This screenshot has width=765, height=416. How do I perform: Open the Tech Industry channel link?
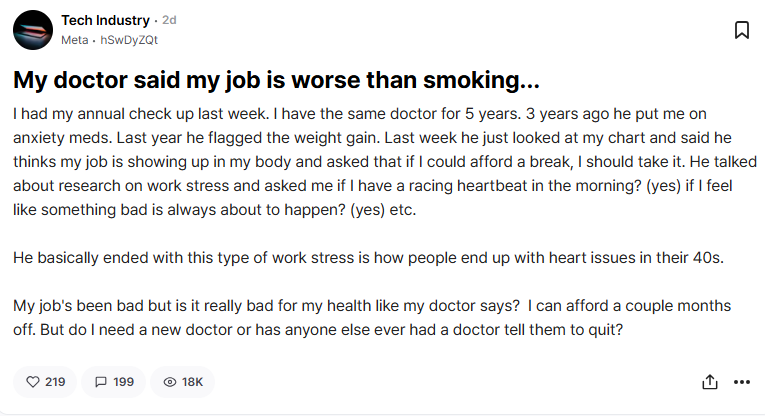[105, 20]
